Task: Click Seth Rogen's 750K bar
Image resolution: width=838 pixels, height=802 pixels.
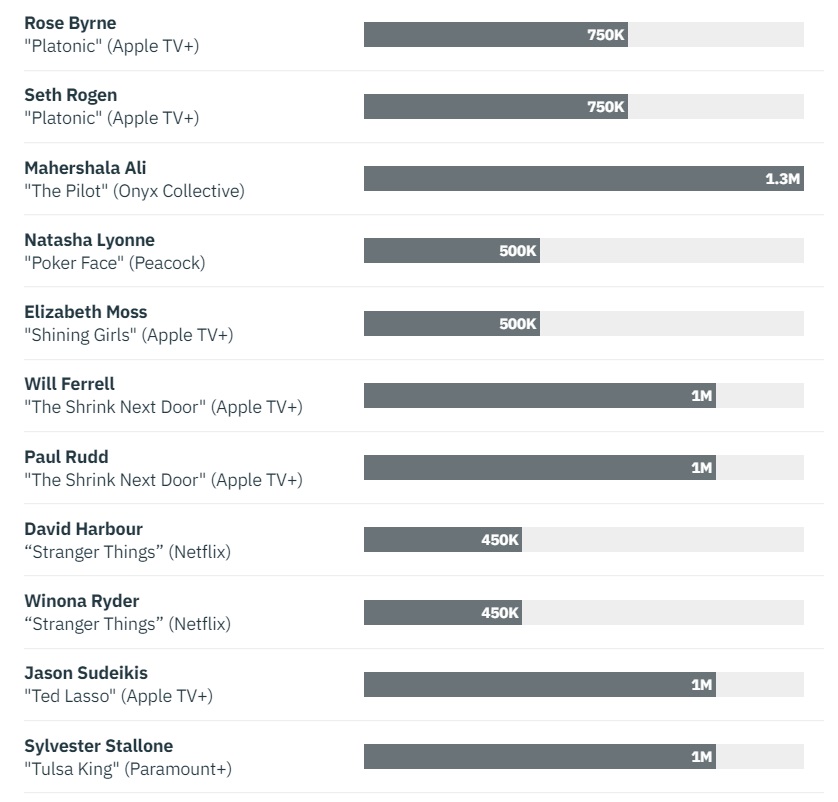Action: [495, 107]
